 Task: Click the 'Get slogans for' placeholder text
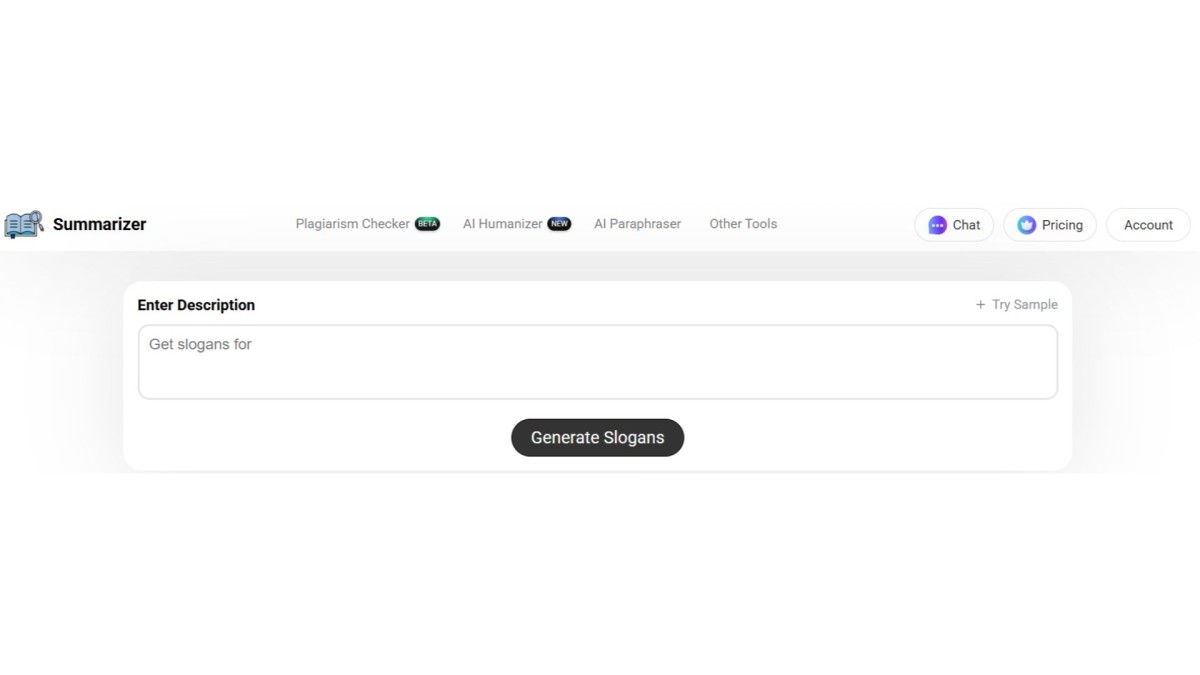pos(200,344)
